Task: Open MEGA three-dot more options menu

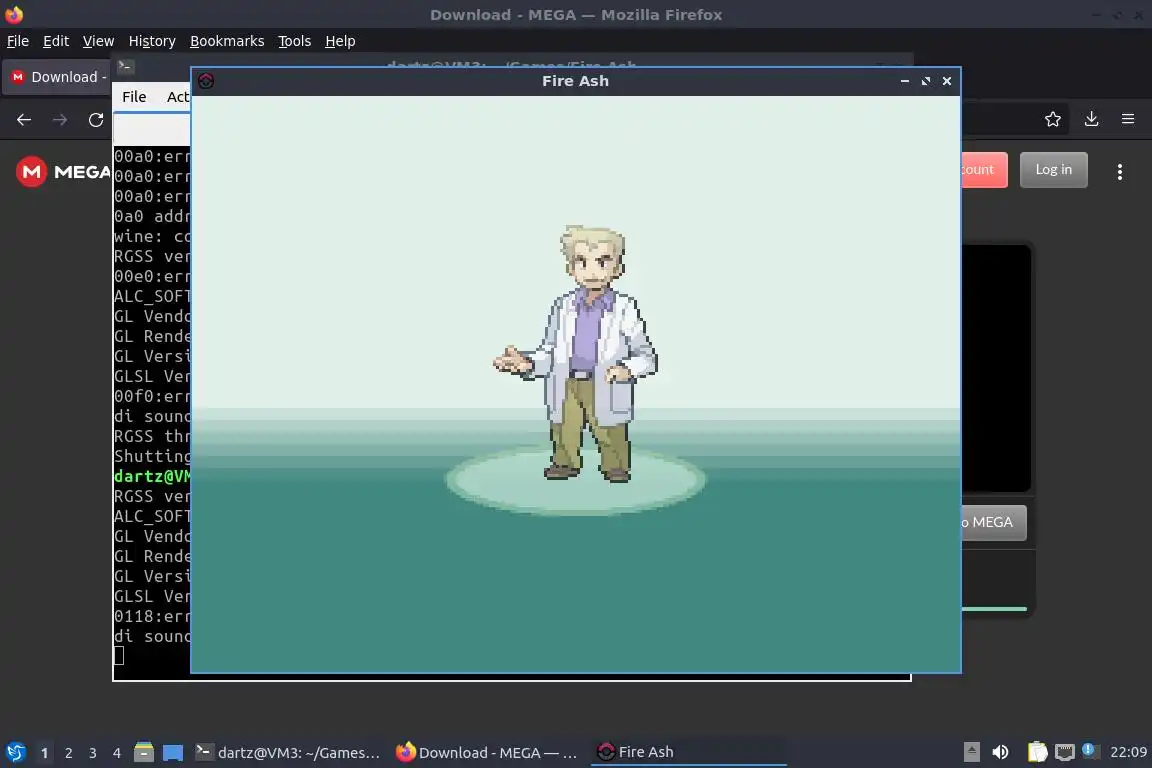Action: (x=1120, y=172)
